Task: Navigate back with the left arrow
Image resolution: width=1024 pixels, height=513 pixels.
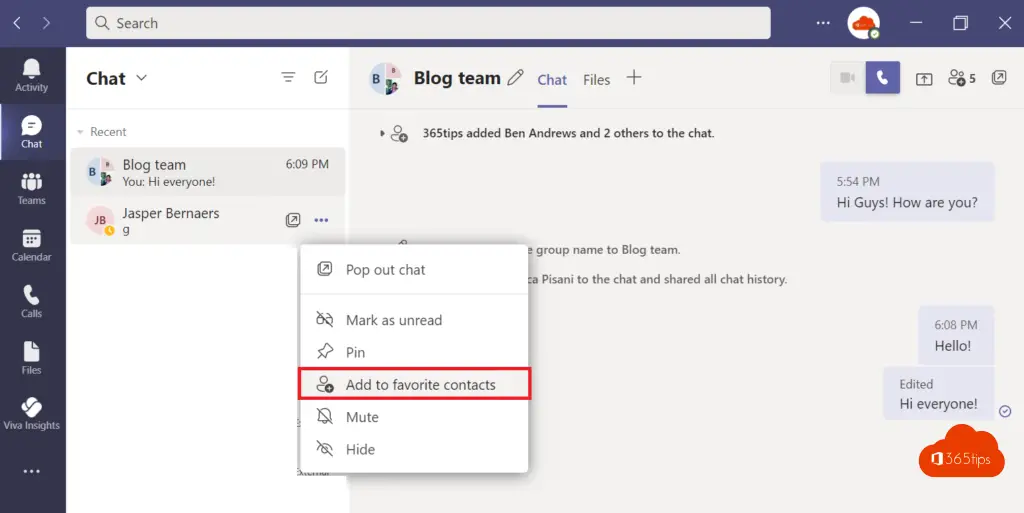Action: pyautogui.click(x=17, y=23)
